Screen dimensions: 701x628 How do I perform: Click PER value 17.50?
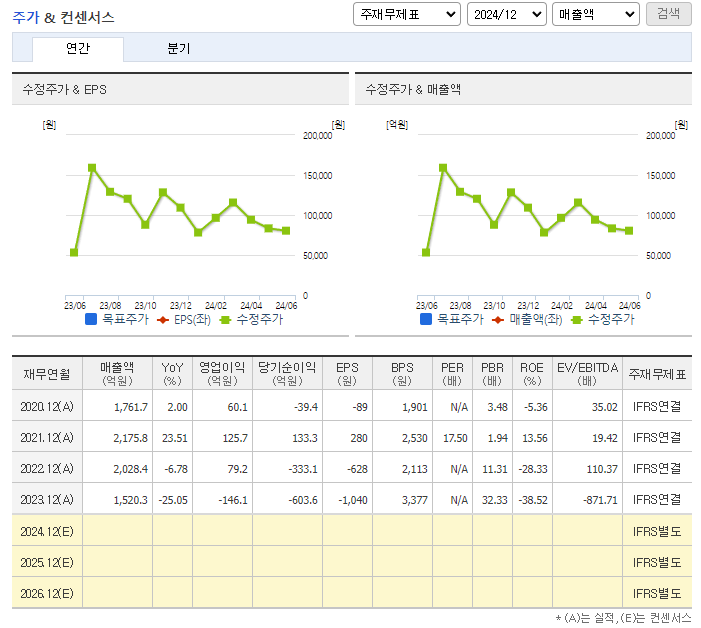click(x=455, y=438)
